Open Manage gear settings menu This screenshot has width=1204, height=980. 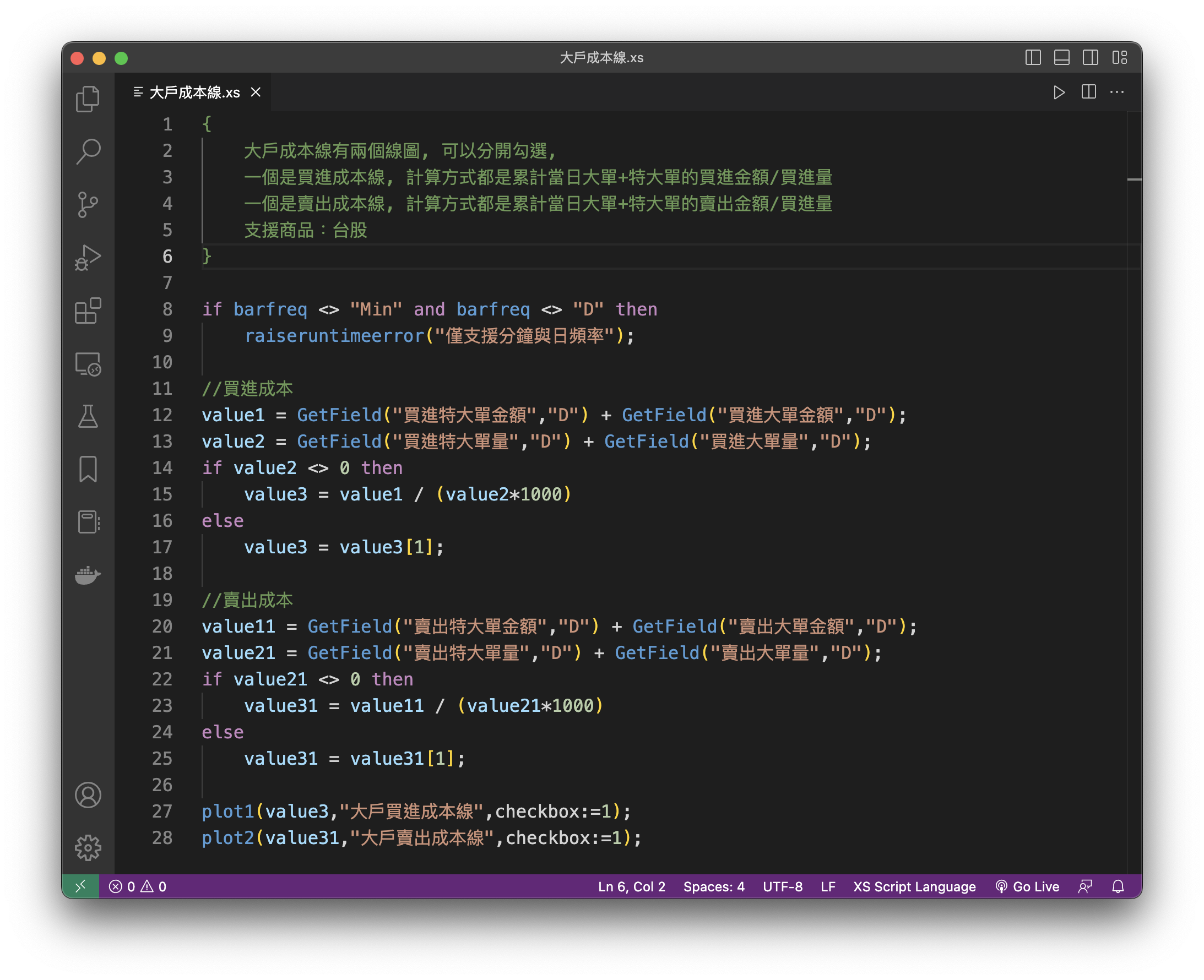click(x=88, y=847)
